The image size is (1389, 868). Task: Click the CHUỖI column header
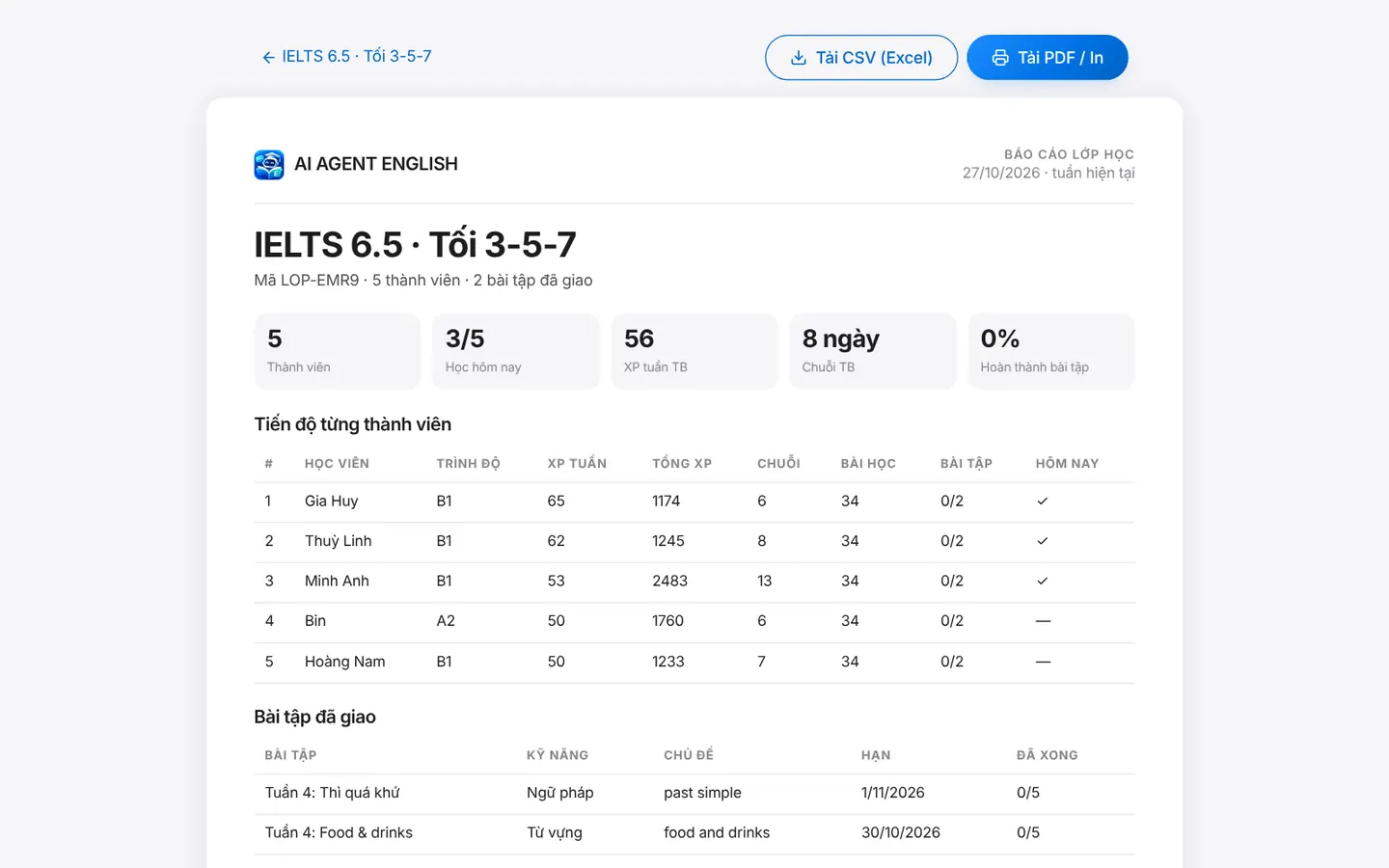(x=778, y=464)
